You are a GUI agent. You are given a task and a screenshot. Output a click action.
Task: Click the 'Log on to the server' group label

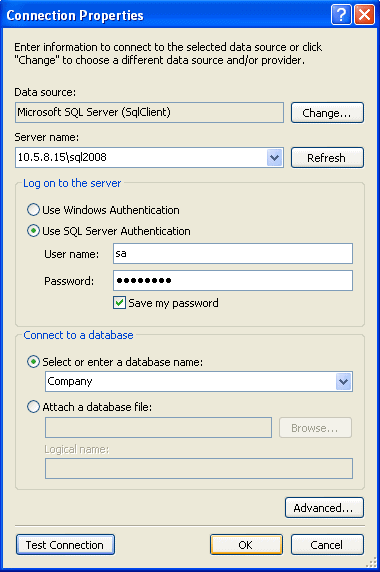72,183
